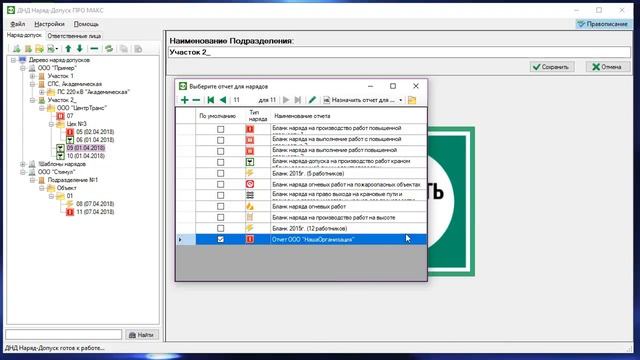Check default box for работ краном row
Image resolution: width=640 pixels, height=360 pixels.
click(220, 162)
